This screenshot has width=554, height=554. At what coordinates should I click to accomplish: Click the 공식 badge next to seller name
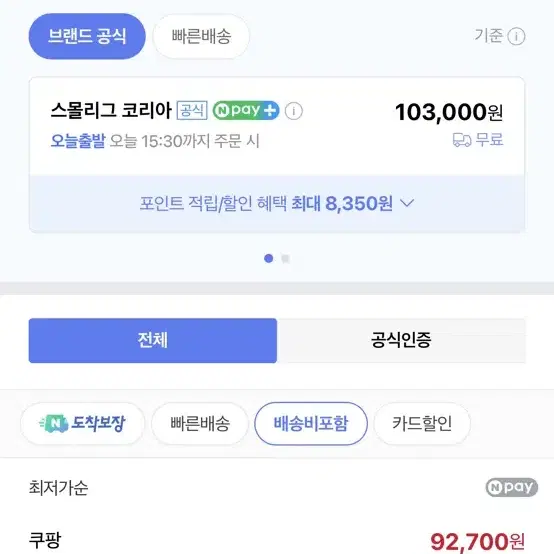(192, 111)
